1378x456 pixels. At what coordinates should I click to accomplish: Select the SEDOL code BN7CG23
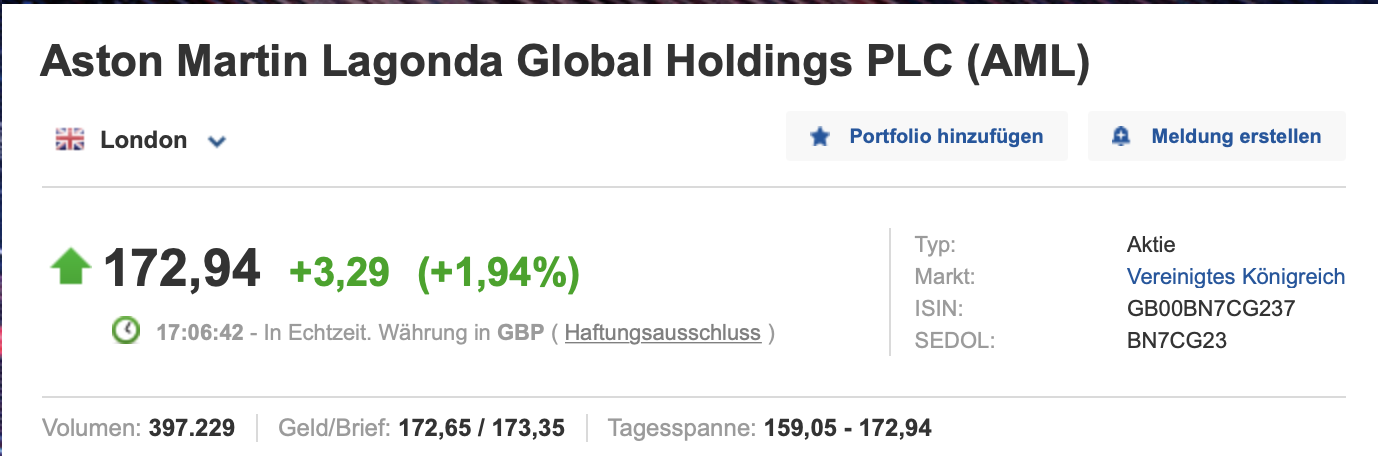(1176, 341)
